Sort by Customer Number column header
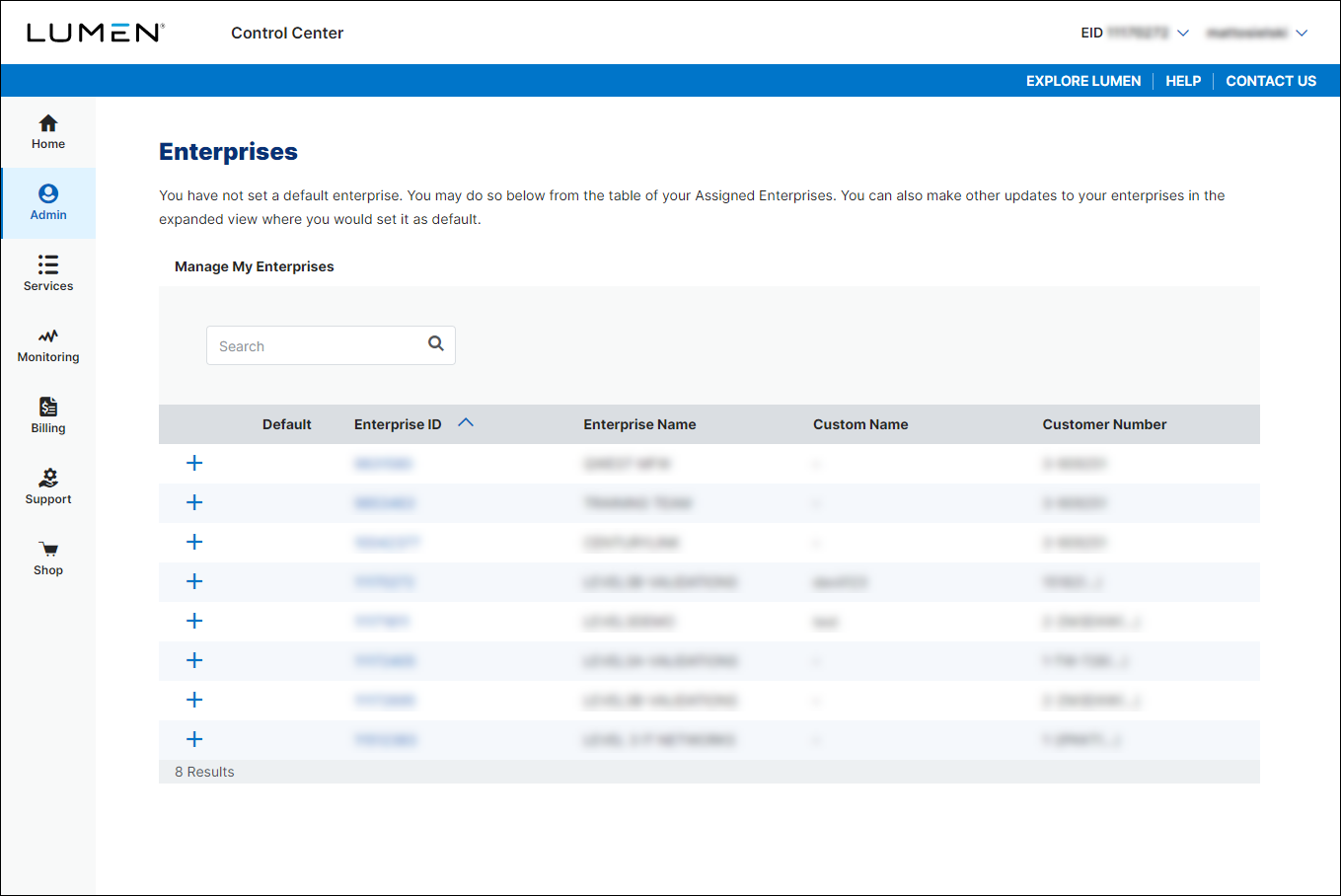This screenshot has width=1341, height=896. click(1104, 424)
